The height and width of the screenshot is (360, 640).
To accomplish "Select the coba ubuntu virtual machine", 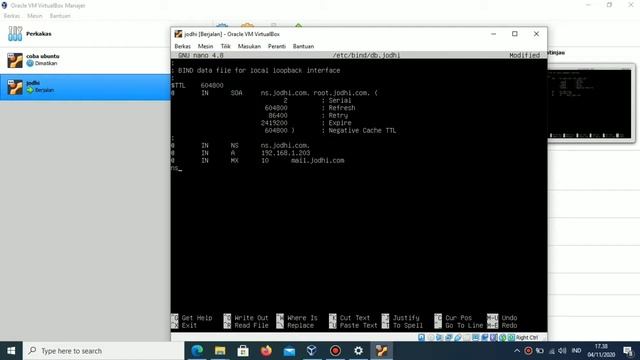I will 85,60.
